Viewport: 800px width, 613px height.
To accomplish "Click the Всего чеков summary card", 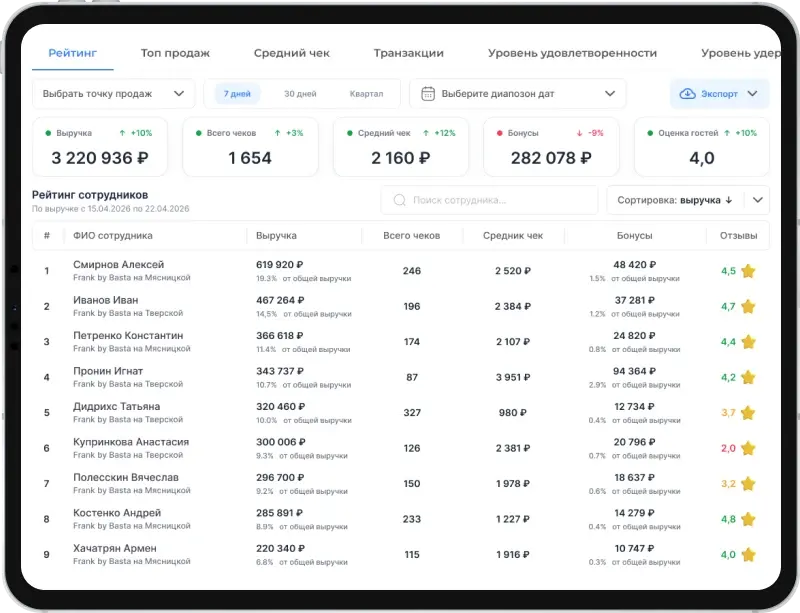I will click(250, 147).
